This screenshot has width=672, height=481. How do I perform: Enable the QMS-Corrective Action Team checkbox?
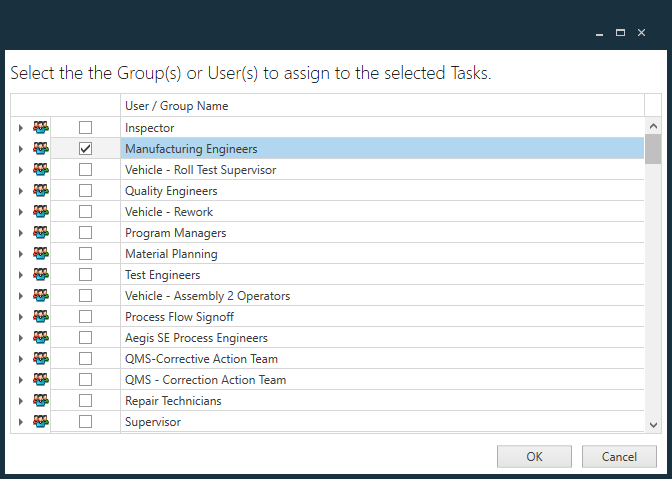[85, 359]
